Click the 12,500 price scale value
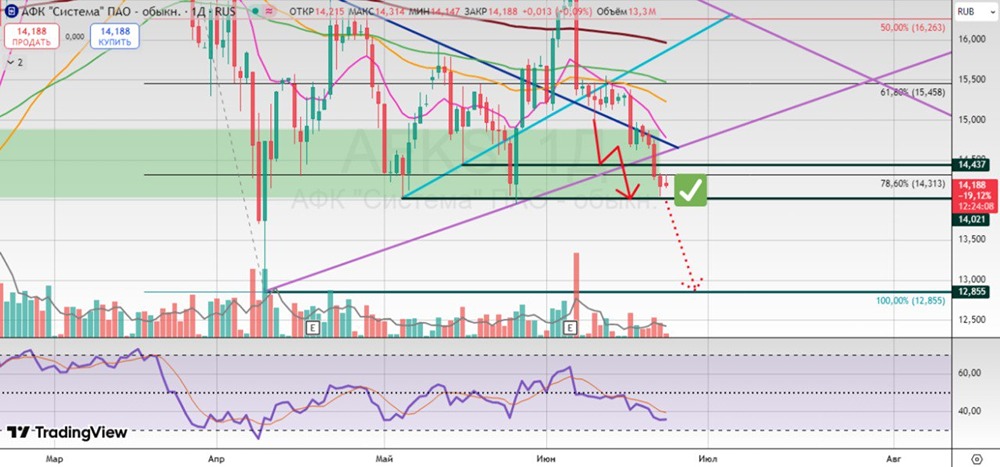 [x=972, y=320]
